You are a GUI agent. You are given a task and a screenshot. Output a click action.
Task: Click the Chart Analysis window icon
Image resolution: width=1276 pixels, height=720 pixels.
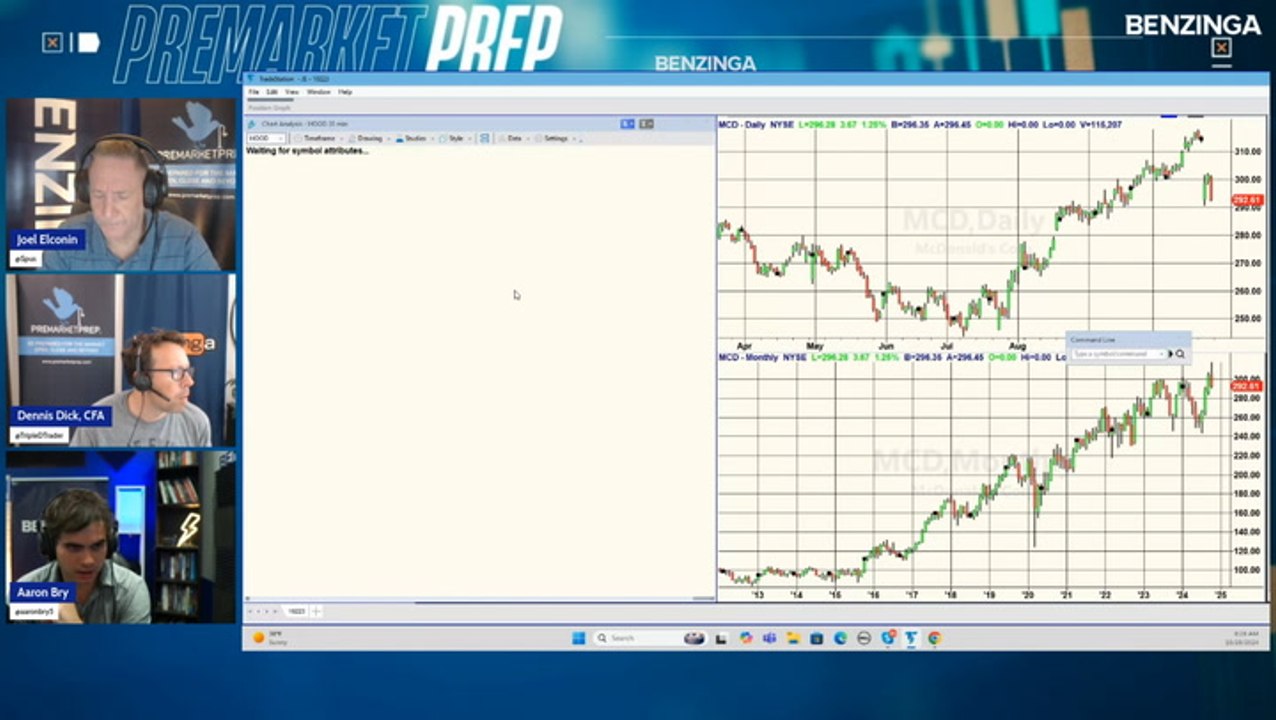pos(252,124)
